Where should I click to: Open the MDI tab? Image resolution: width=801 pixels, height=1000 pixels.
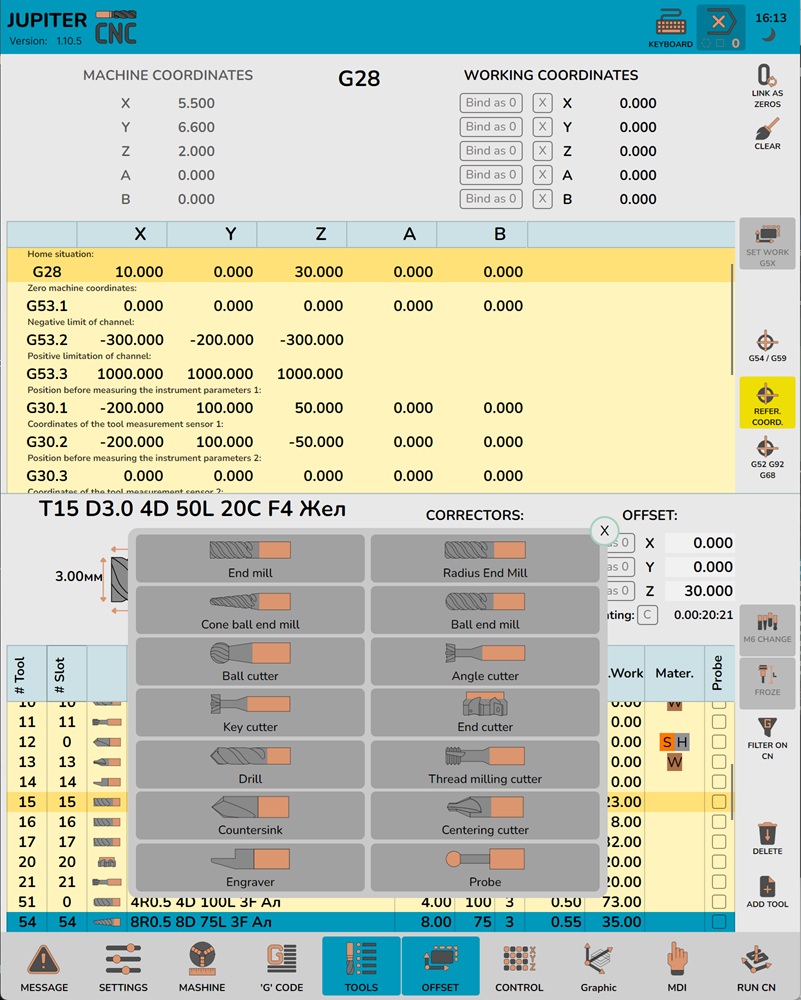(677, 967)
